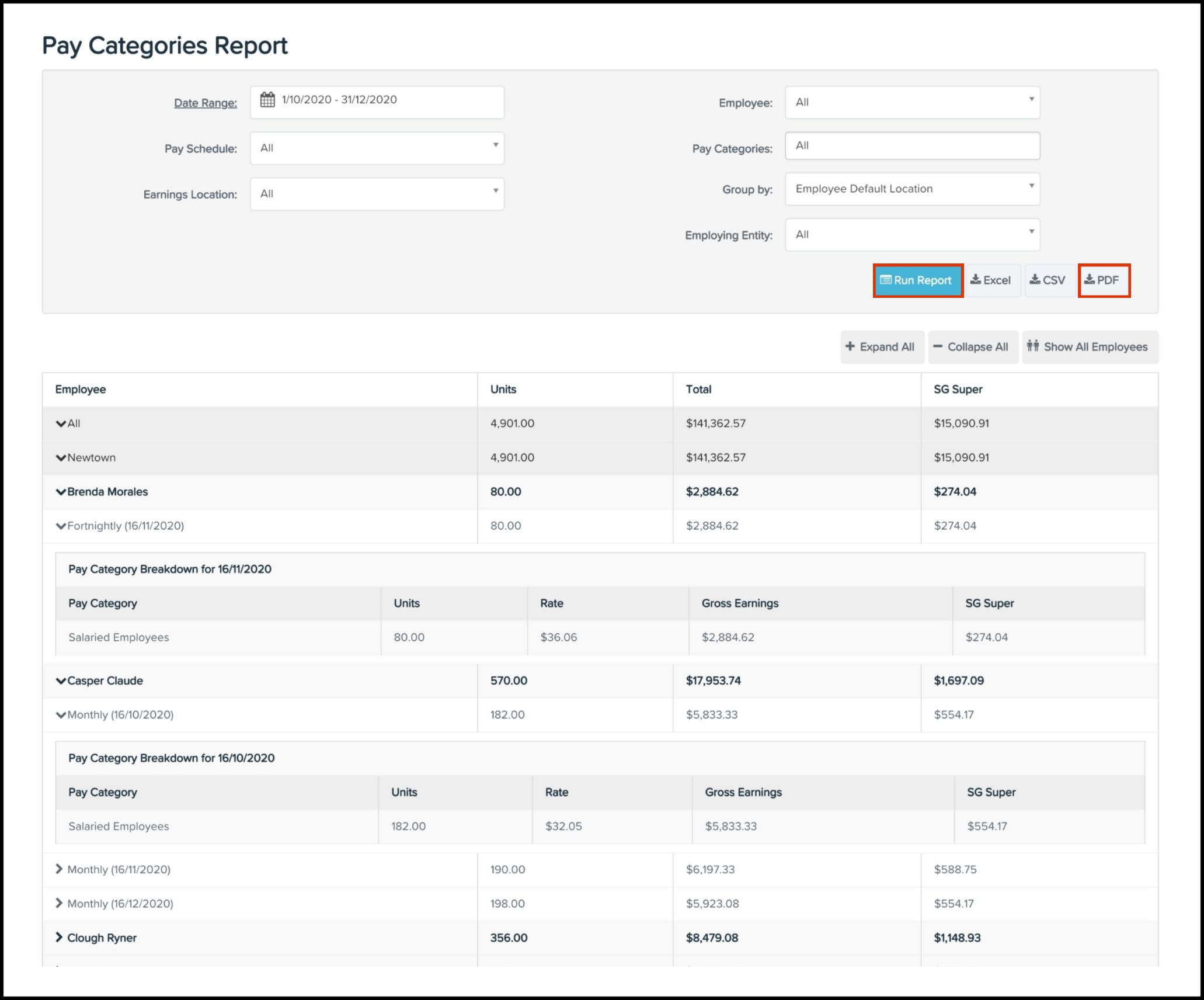Click the report icon inside Run Report

[888, 280]
